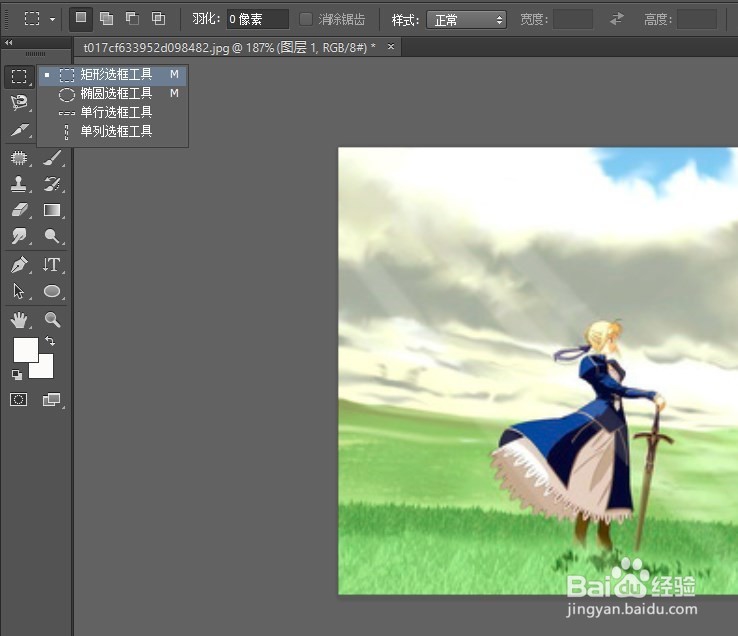Select the Rectangular Marquee tool in toolbar
Screen dimensions: 738x636
coord(19,76)
